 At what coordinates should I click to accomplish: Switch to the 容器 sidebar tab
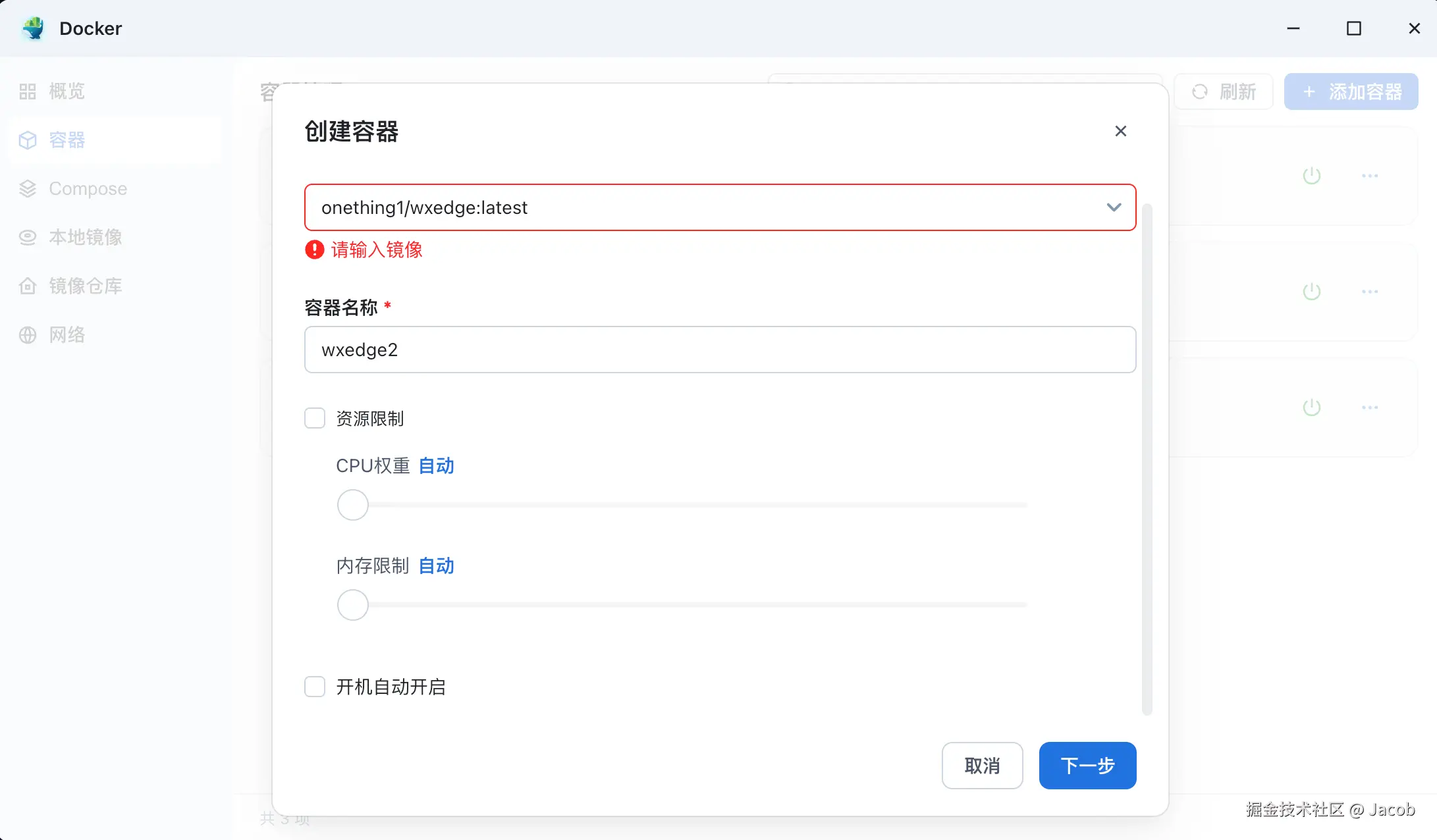67,140
